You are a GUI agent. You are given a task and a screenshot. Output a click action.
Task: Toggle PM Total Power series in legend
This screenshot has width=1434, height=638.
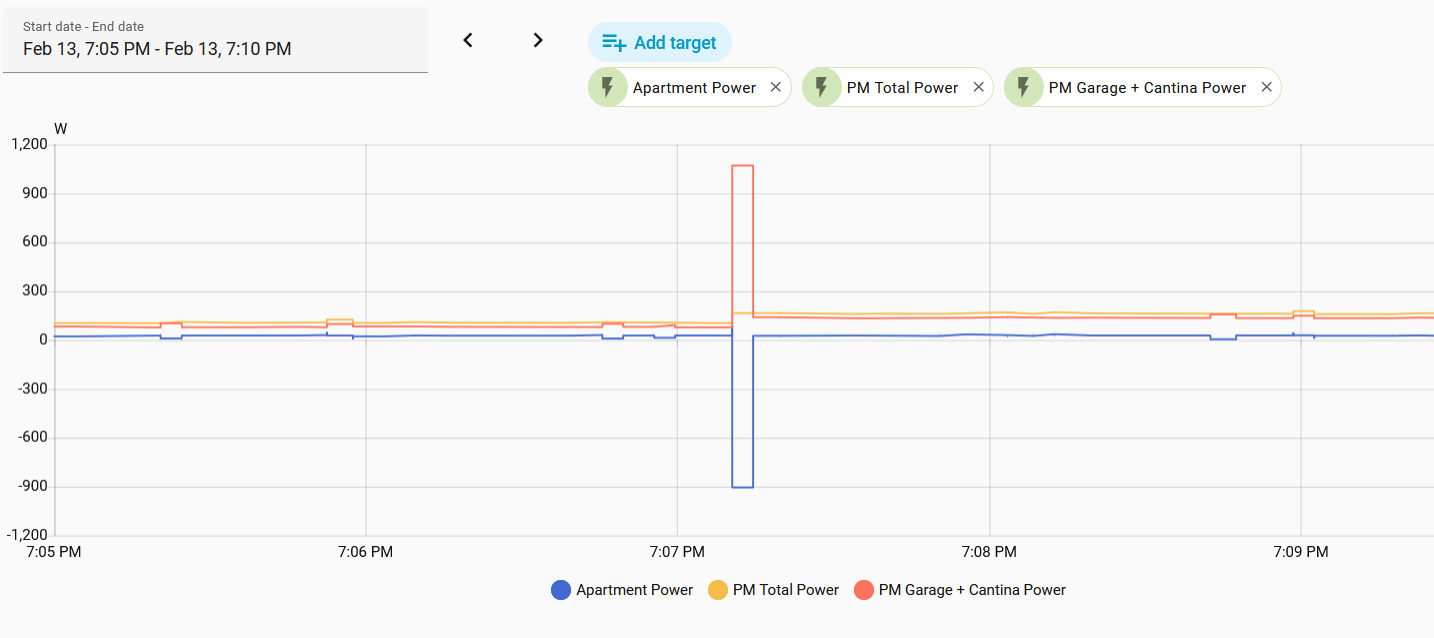785,590
